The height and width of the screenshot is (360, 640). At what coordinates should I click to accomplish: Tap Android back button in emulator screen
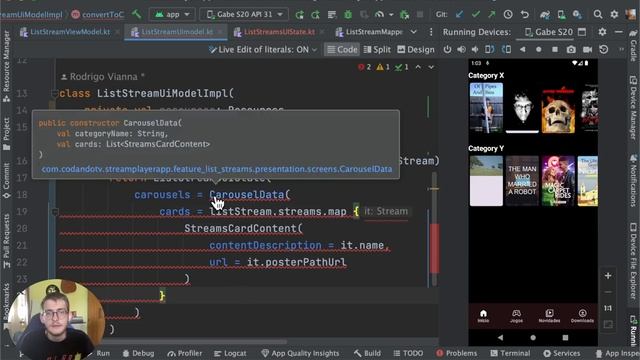500,338
